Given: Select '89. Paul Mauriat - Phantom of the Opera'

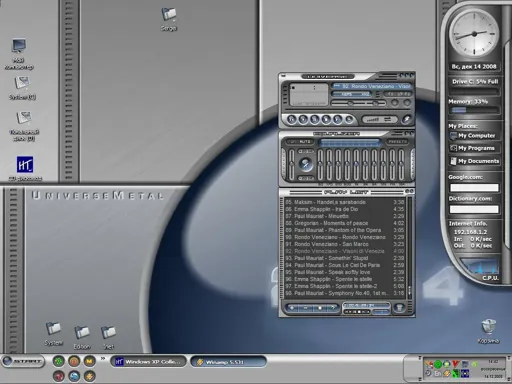Looking at the screenshot, I should tap(344, 230).
